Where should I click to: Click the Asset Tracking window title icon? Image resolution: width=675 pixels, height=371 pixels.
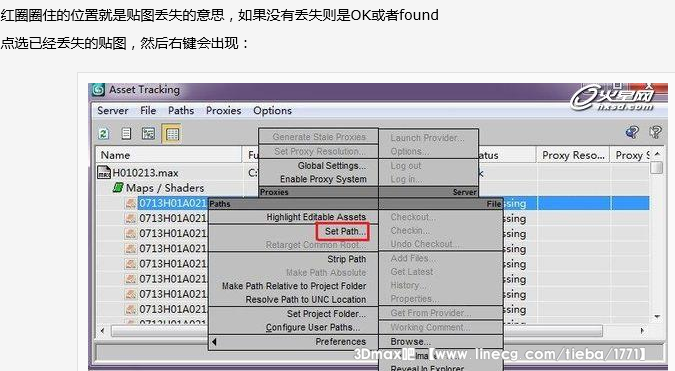[x=99, y=90]
